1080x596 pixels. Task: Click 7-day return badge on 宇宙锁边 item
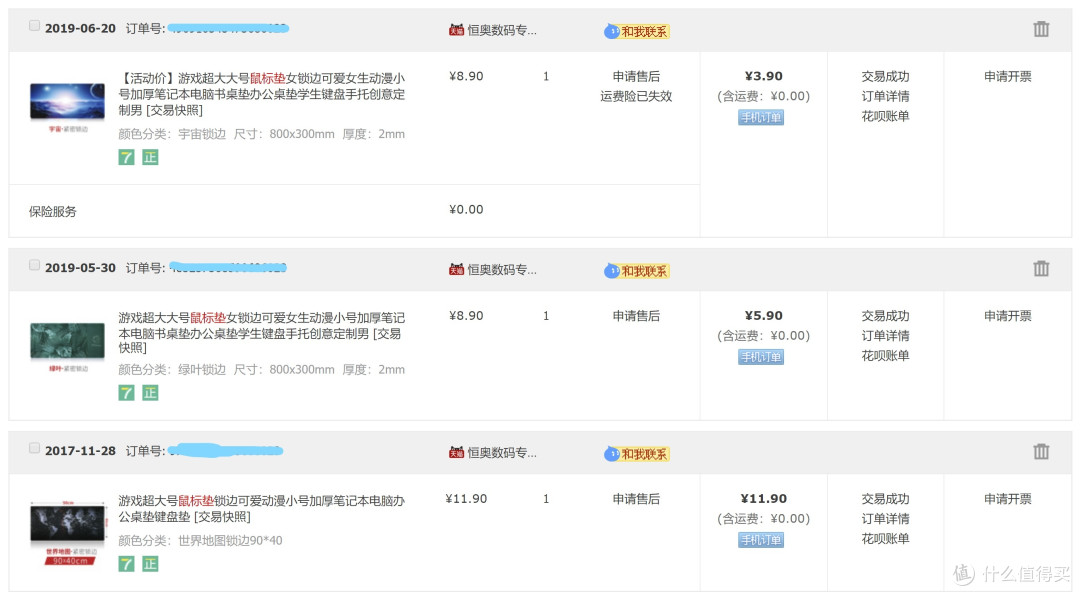pos(126,157)
